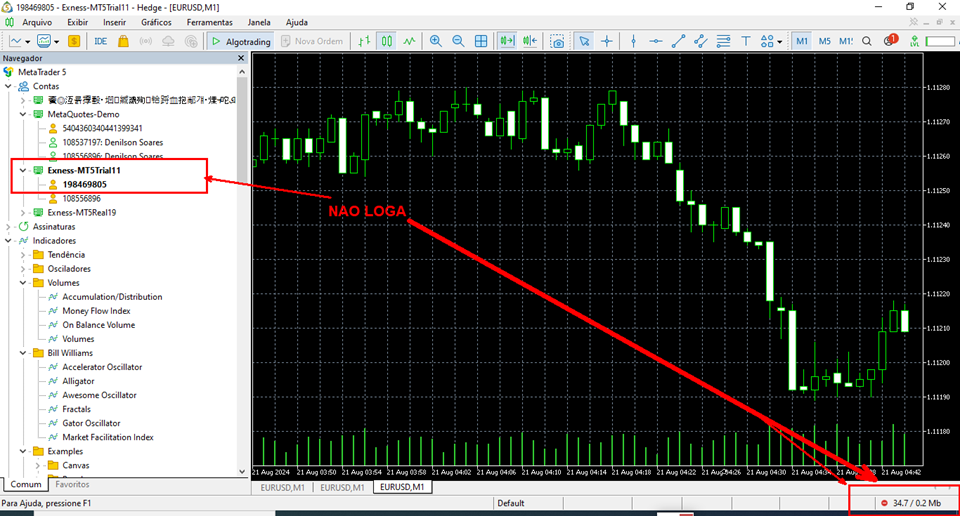The width and height of the screenshot is (960, 516).
Task: Toggle Algotrading on or off
Action: click(241, 41)
